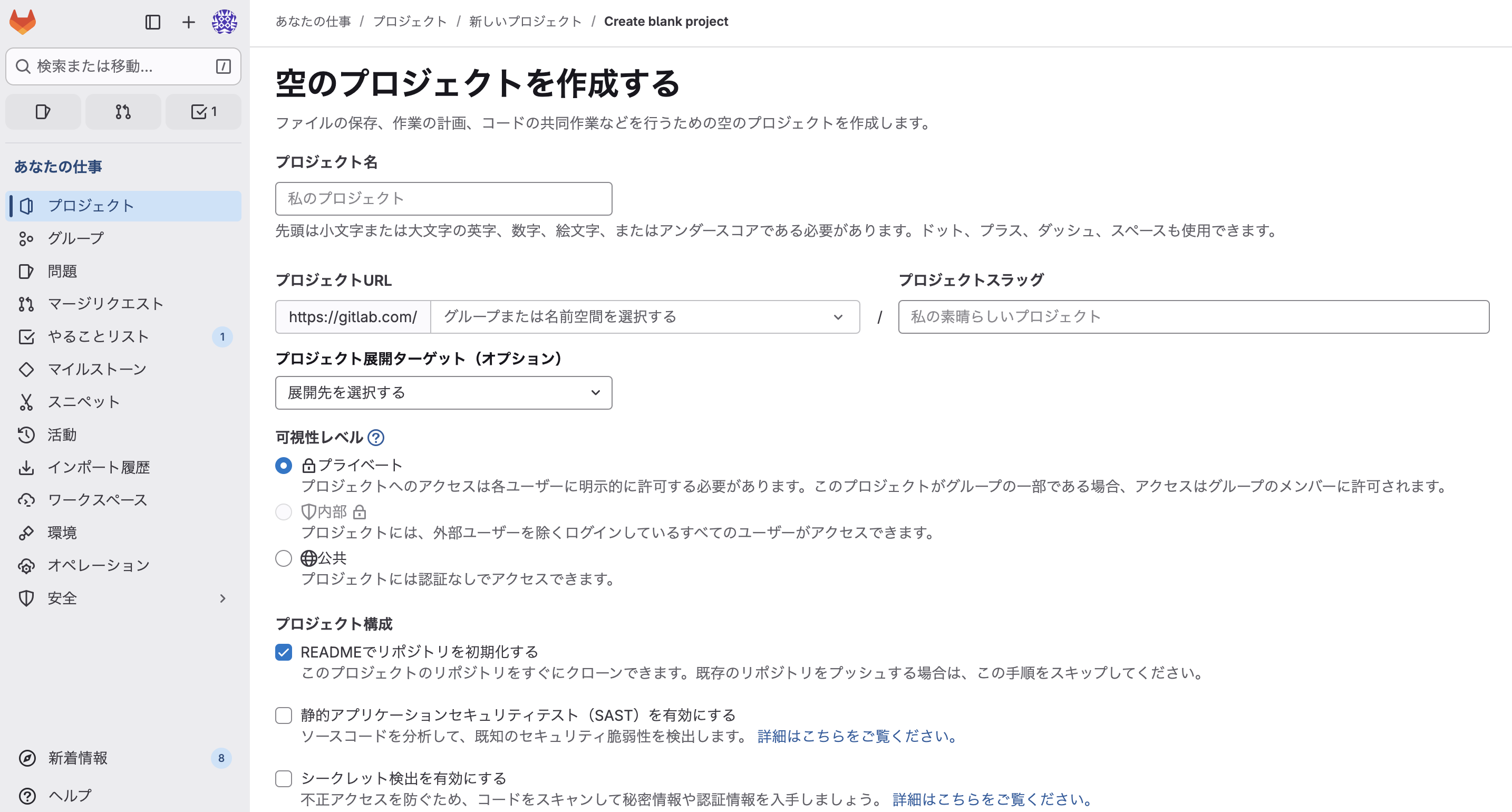Open 新着情報 at the sidebar bottom
The width and height of the screenshot is (1512, 812).
pyautogui.click(x=123, y=759)
